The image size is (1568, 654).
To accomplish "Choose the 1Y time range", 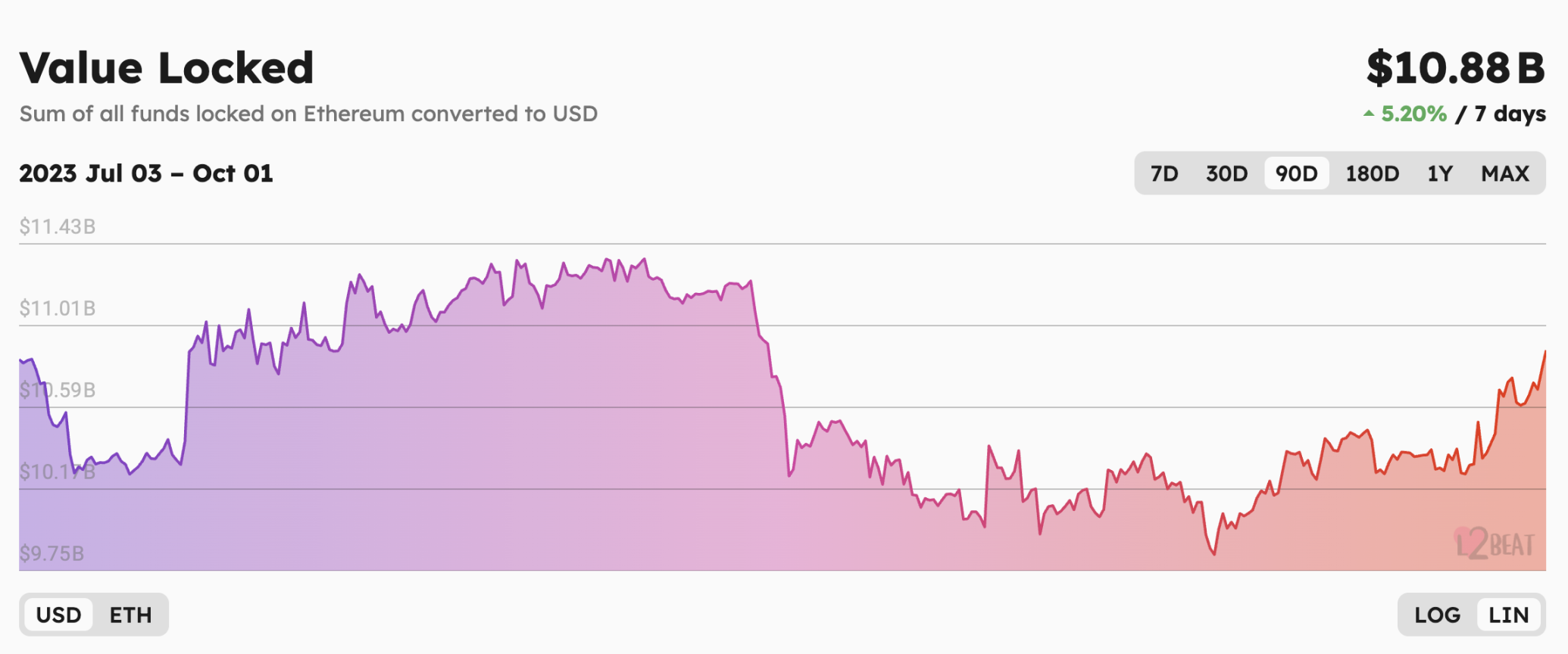I will (1439, 173).
